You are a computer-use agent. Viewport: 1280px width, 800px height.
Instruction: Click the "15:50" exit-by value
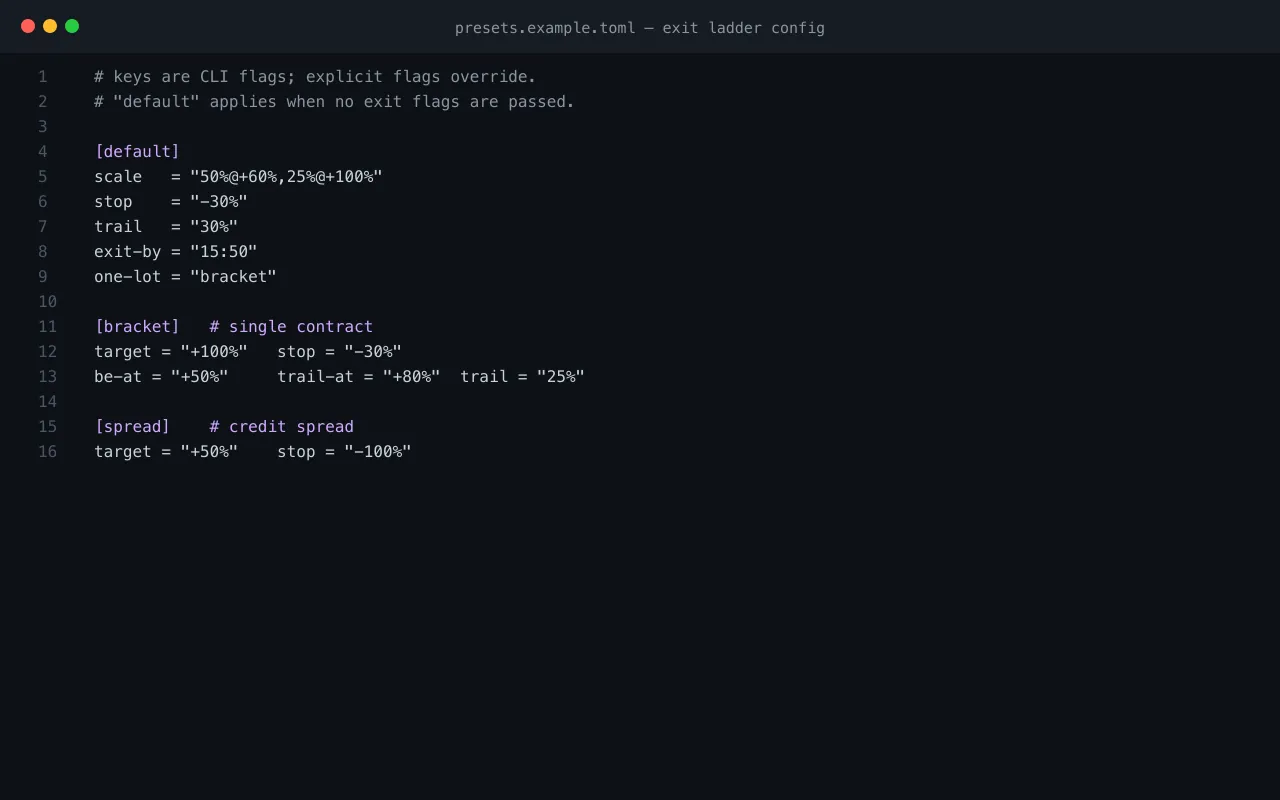224,252
